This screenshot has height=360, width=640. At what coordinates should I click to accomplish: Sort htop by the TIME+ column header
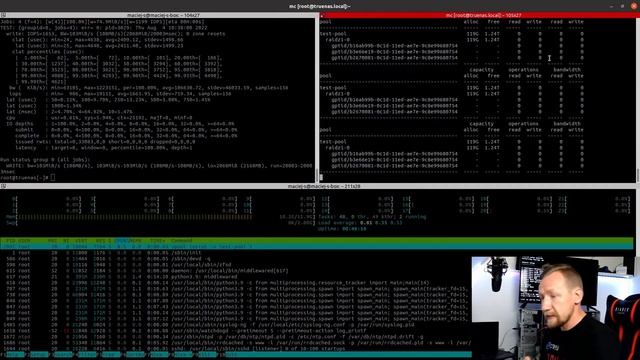pyautogui.click(x=158, y=240)
